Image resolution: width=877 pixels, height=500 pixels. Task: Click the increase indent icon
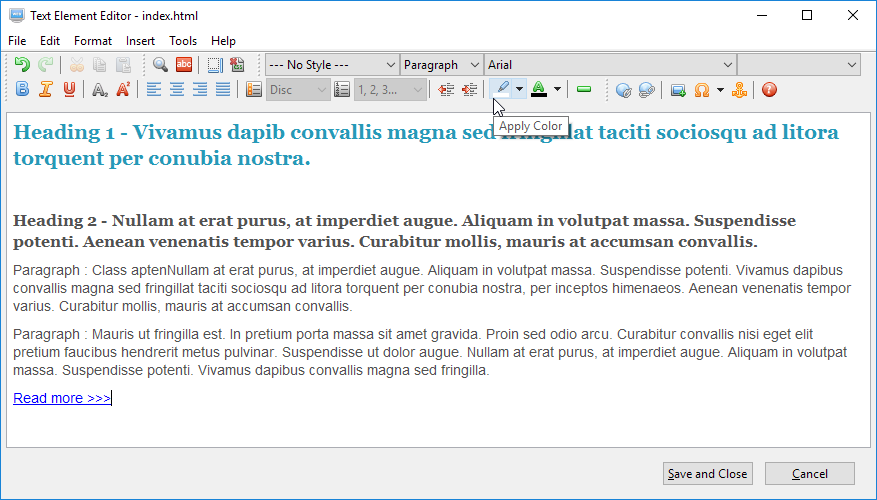pyautogui.click(x=470, y=89)
